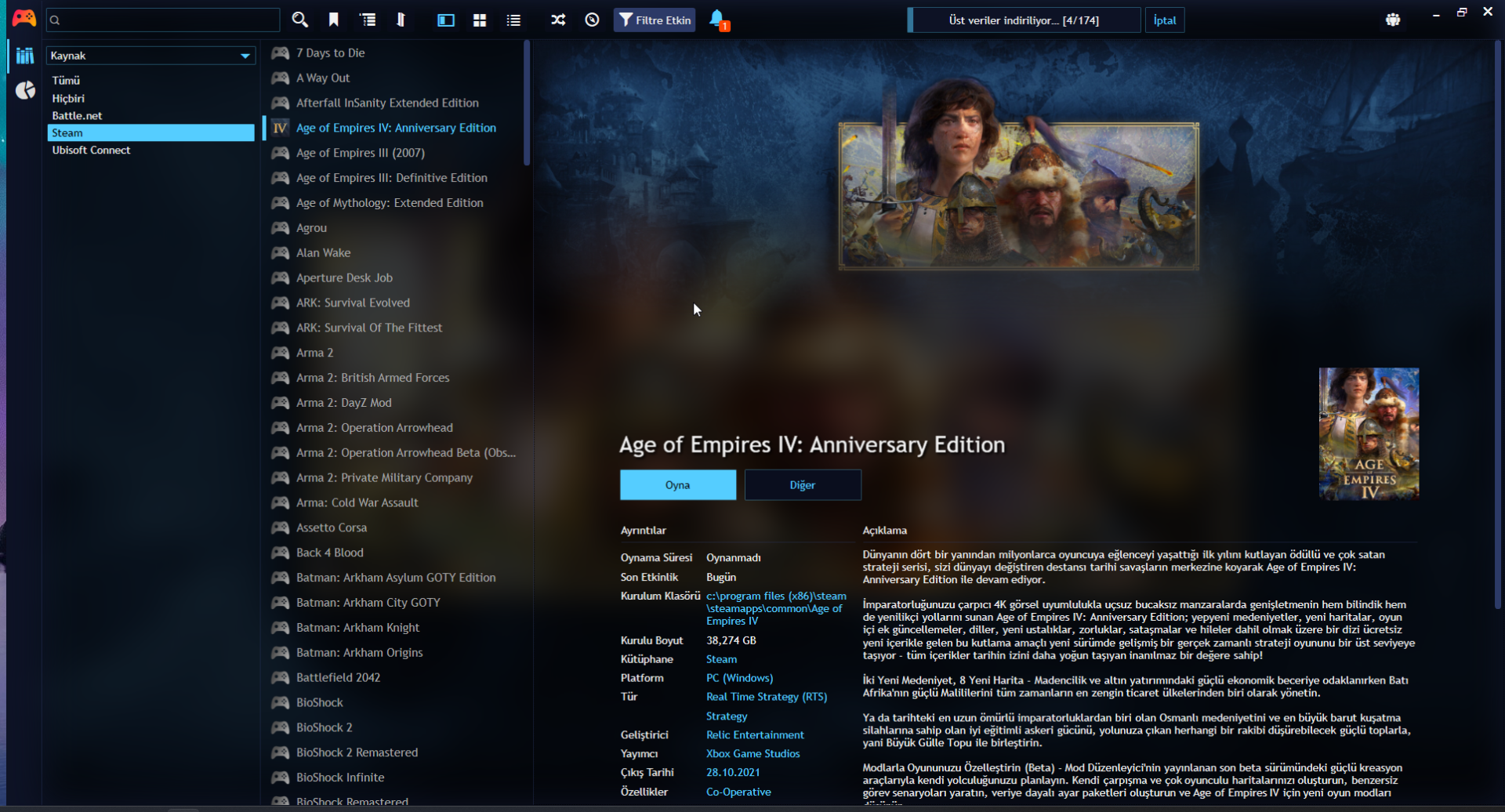The width and height of the screenshot is (1505, 812).
Task: Select Battlefield 2042 in the list
Action: tap(396, 678)
